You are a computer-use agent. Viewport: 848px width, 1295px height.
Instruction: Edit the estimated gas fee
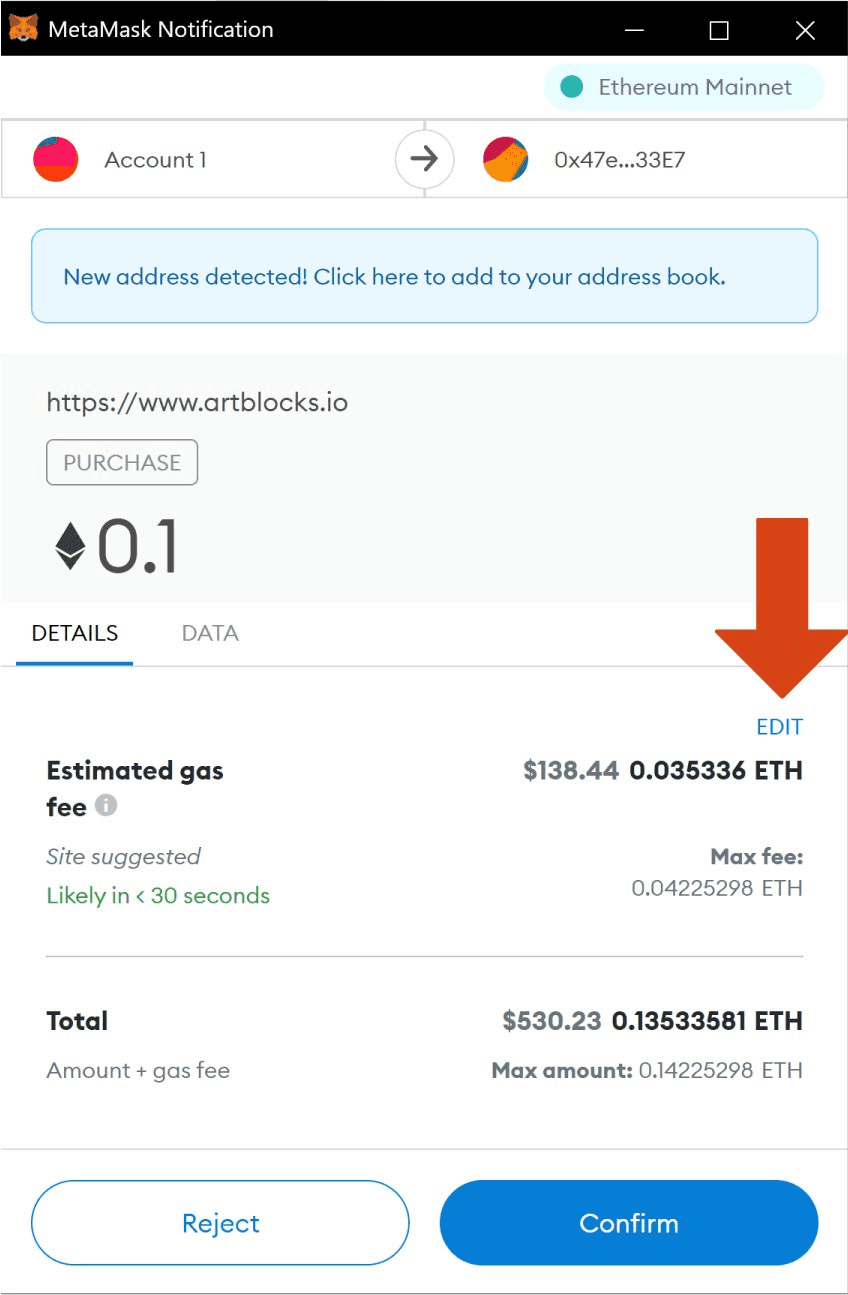[780, 727]
